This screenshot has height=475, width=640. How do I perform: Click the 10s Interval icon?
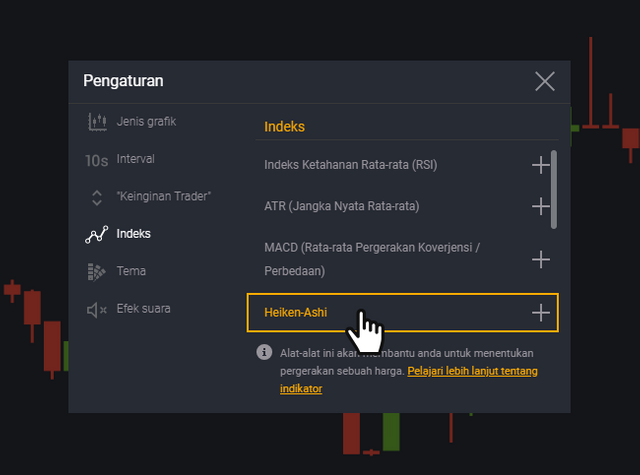point(97,160)
